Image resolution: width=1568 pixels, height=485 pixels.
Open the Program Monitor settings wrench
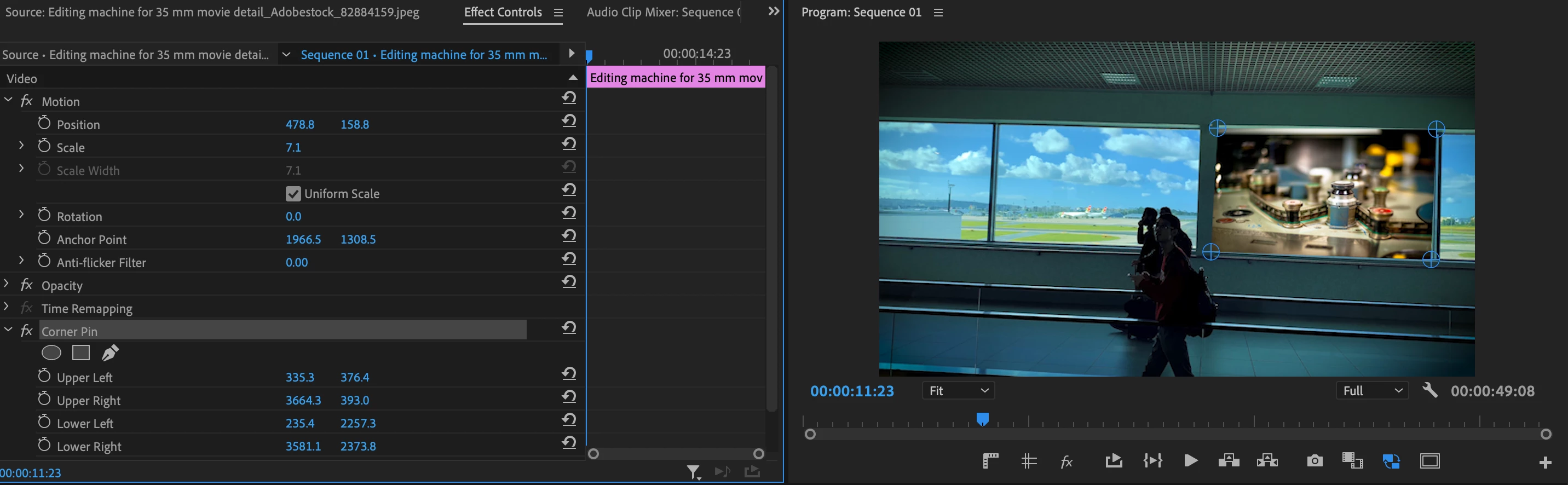pyautogui.click(x=1430, y=390)
